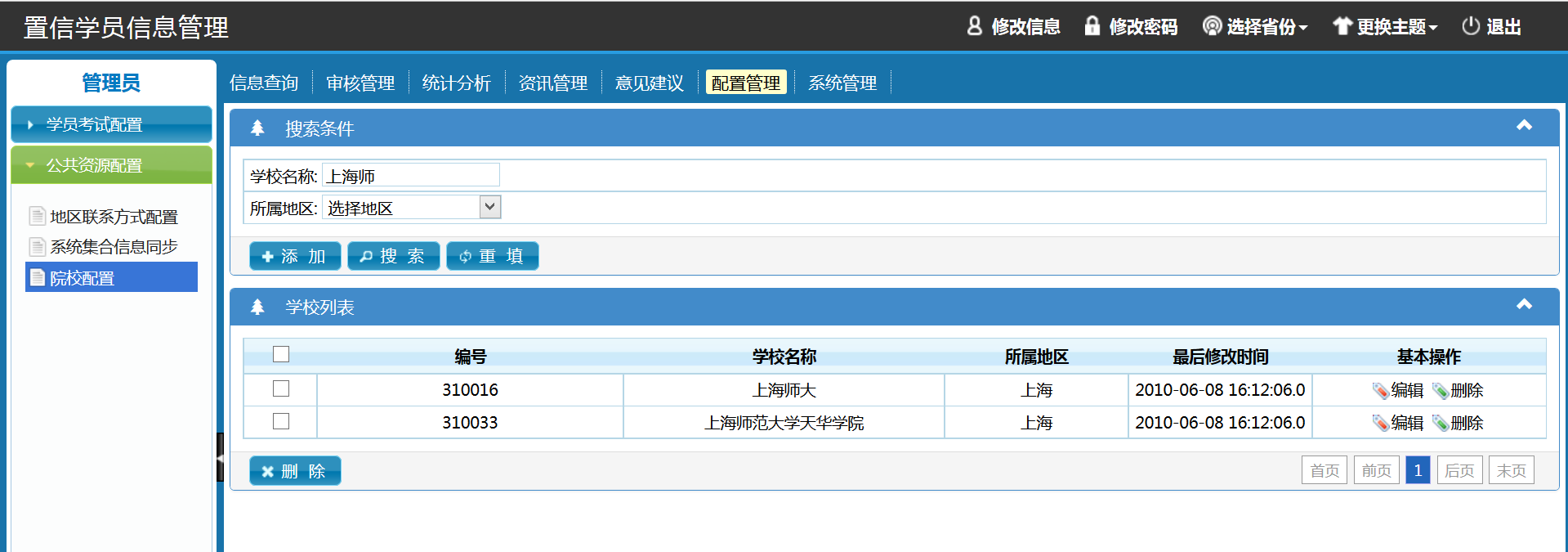1568x552 pixels.
Task: Click the 重填 reset button
Action: [493, 256]
